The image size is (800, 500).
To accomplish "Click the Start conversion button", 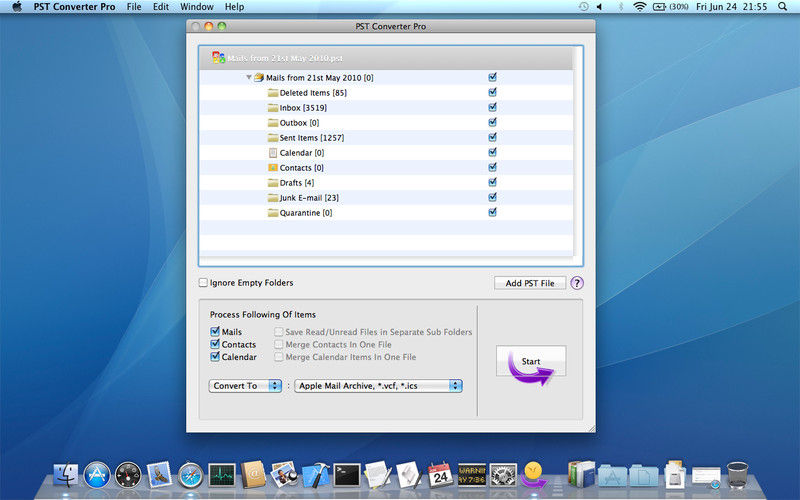I will point(531,362).
